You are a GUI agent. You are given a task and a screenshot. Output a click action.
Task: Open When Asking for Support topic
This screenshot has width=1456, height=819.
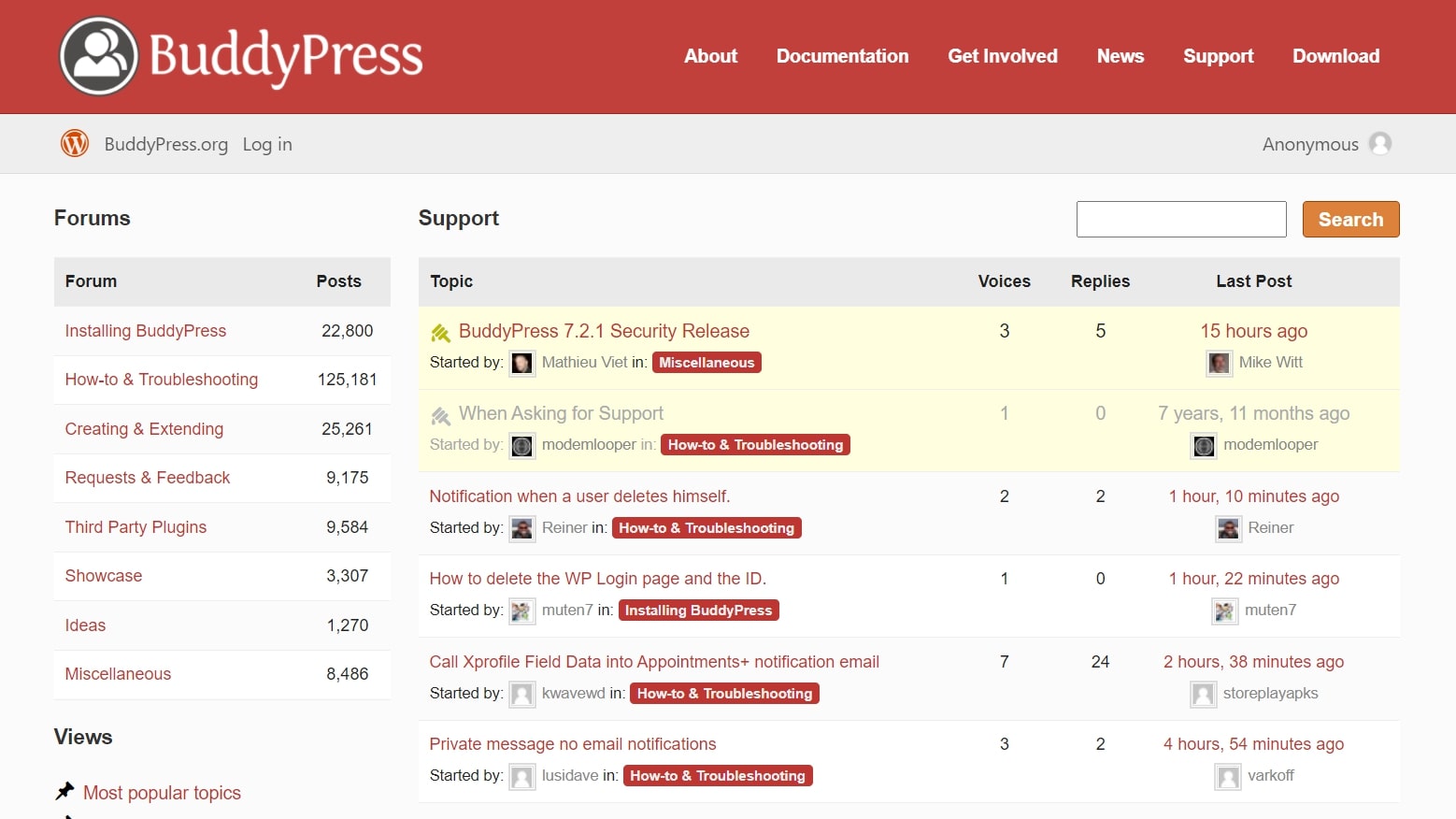point(561,413)
